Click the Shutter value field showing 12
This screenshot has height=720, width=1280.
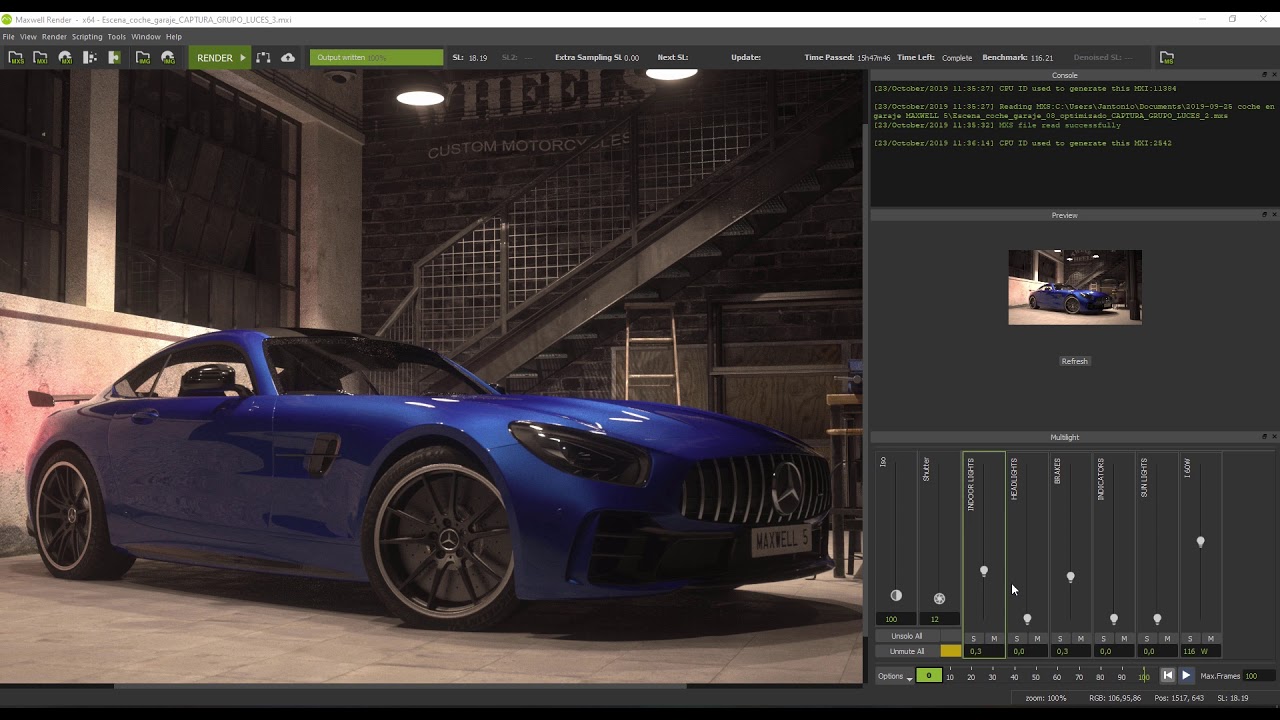939,619
